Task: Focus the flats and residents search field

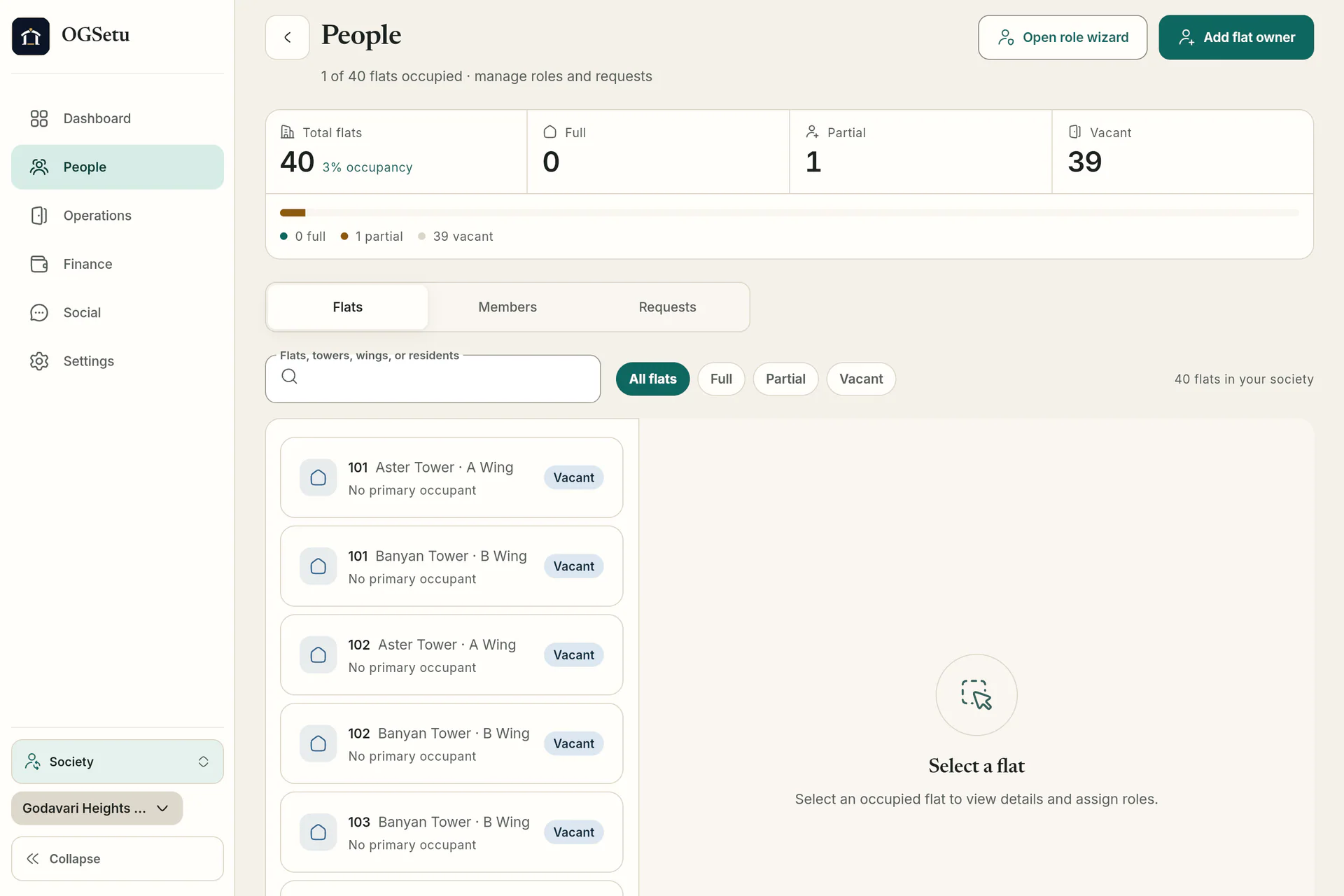Action: (x=433, y=379)
